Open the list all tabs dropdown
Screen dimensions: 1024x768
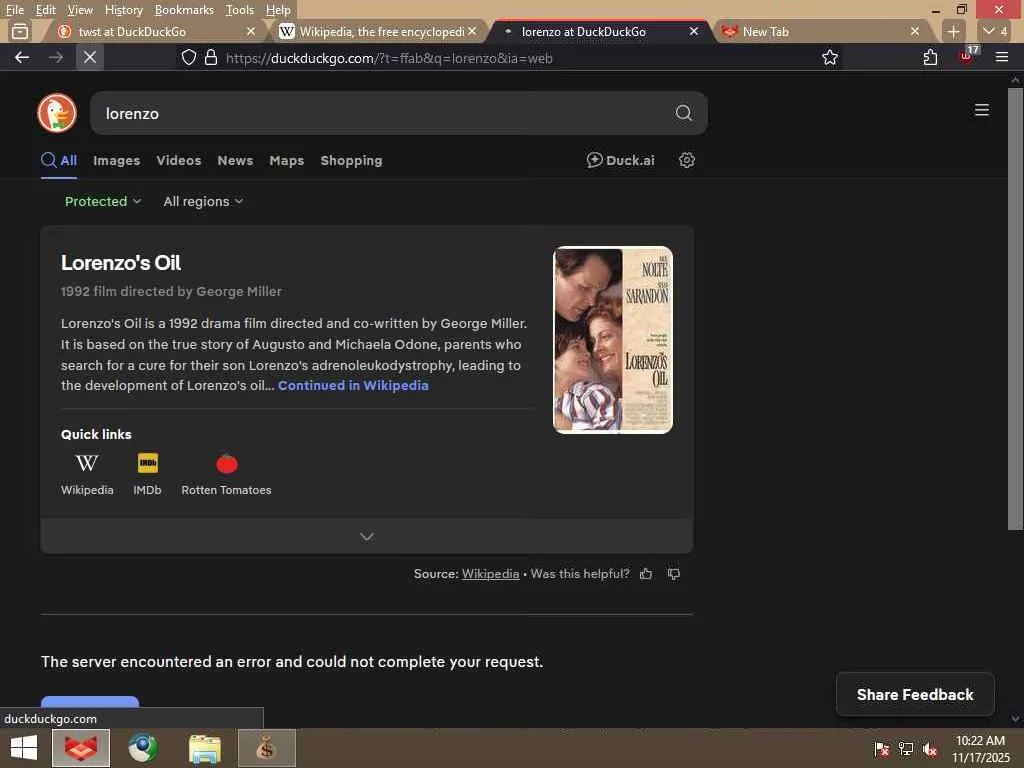tap(995, 31)
